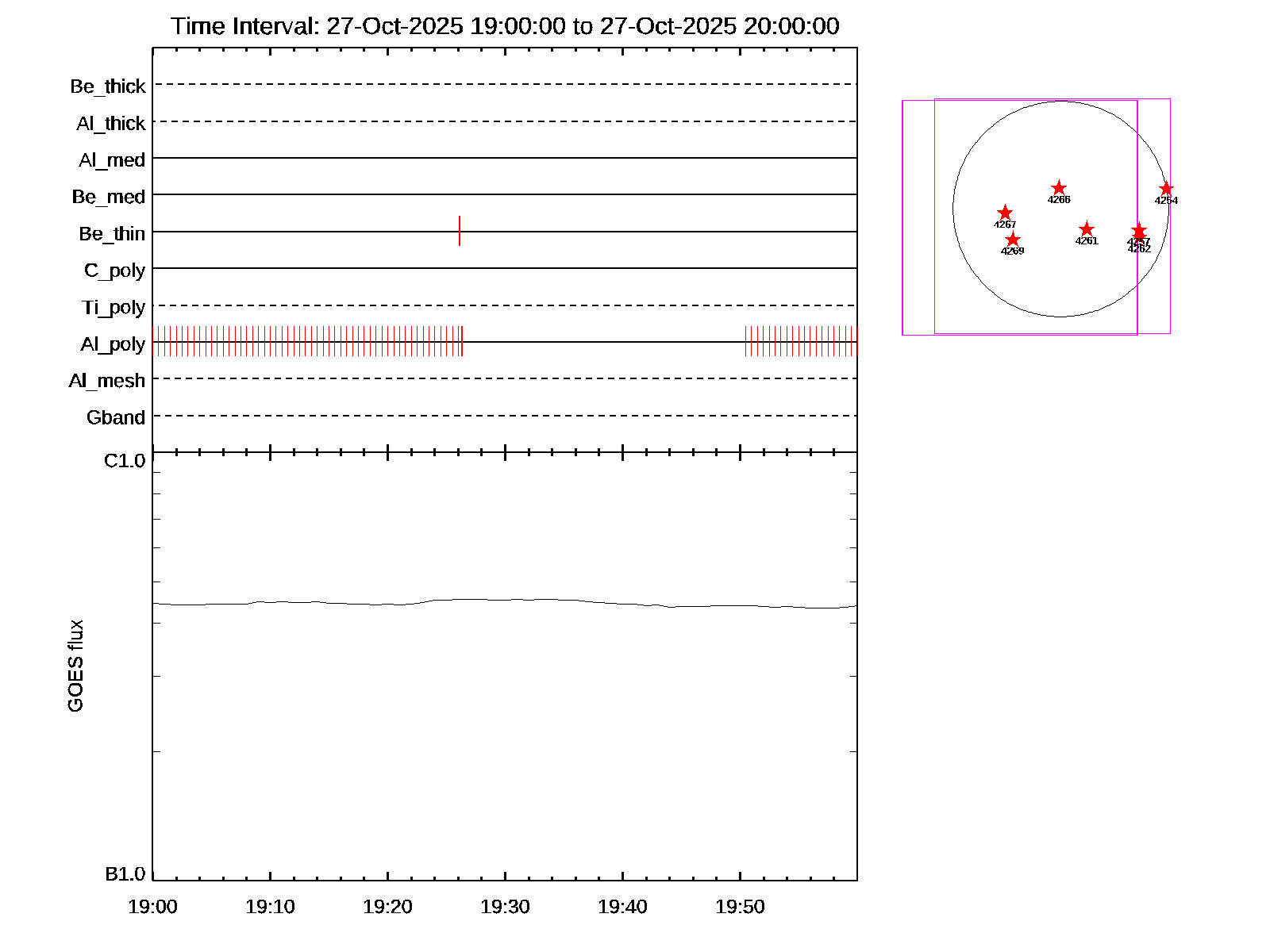Select the Al_thick filter label

[111, 124]
